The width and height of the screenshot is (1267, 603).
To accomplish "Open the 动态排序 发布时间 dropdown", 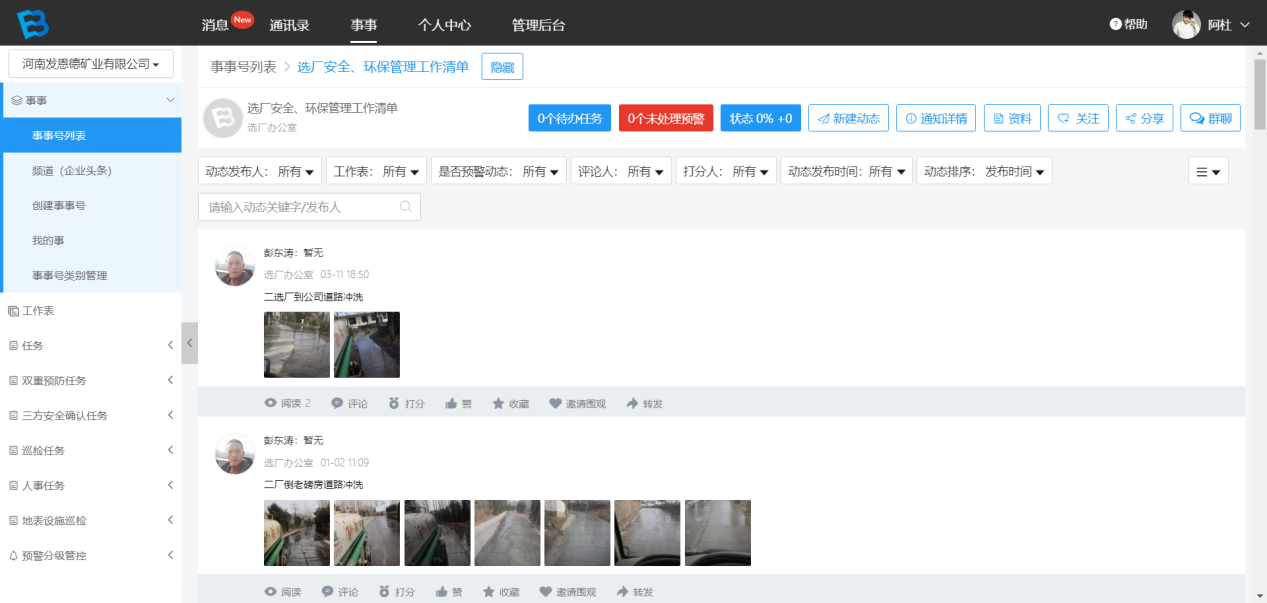I will (x=984, y=171).
